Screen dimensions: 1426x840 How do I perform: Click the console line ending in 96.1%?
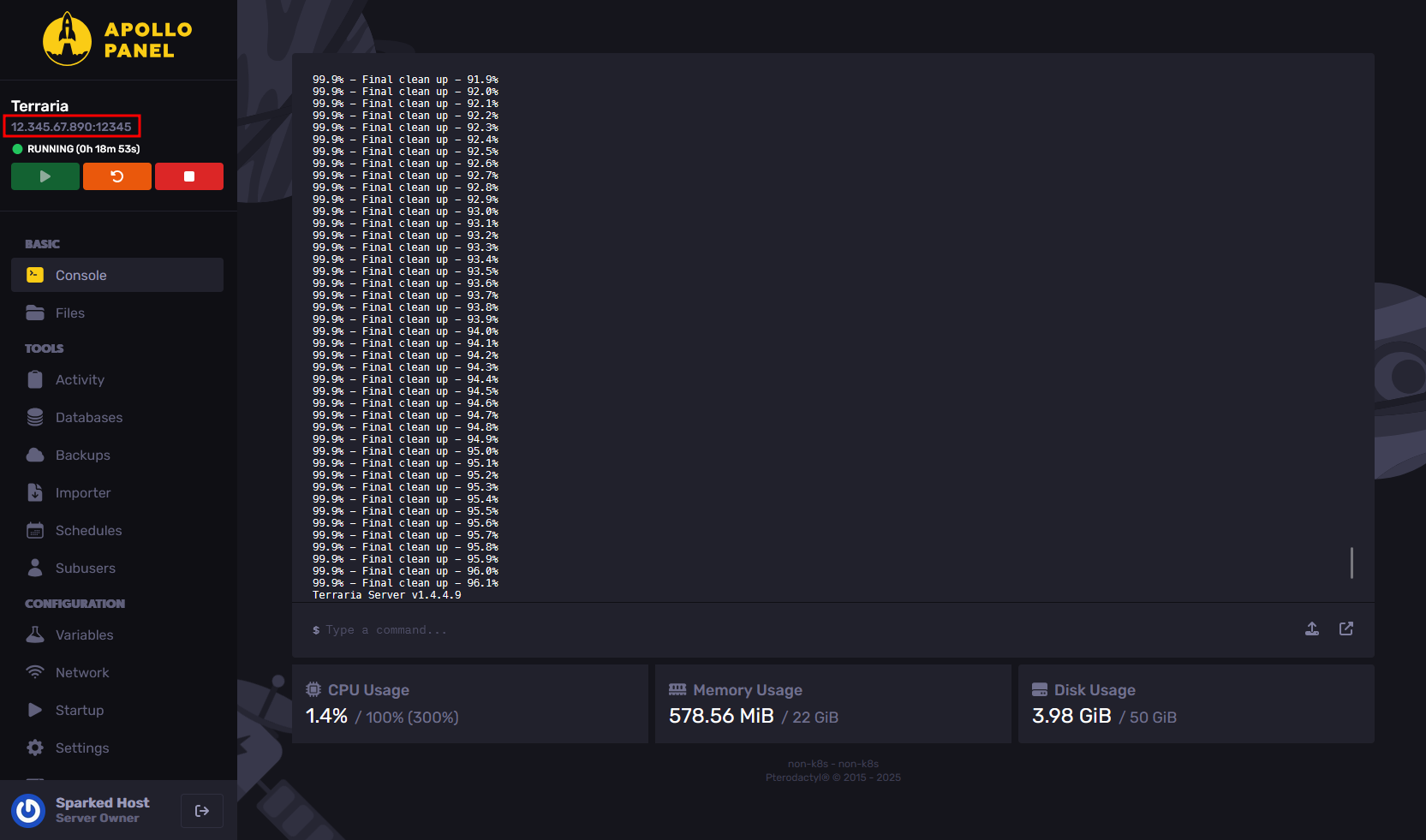(x=405, y=583)
